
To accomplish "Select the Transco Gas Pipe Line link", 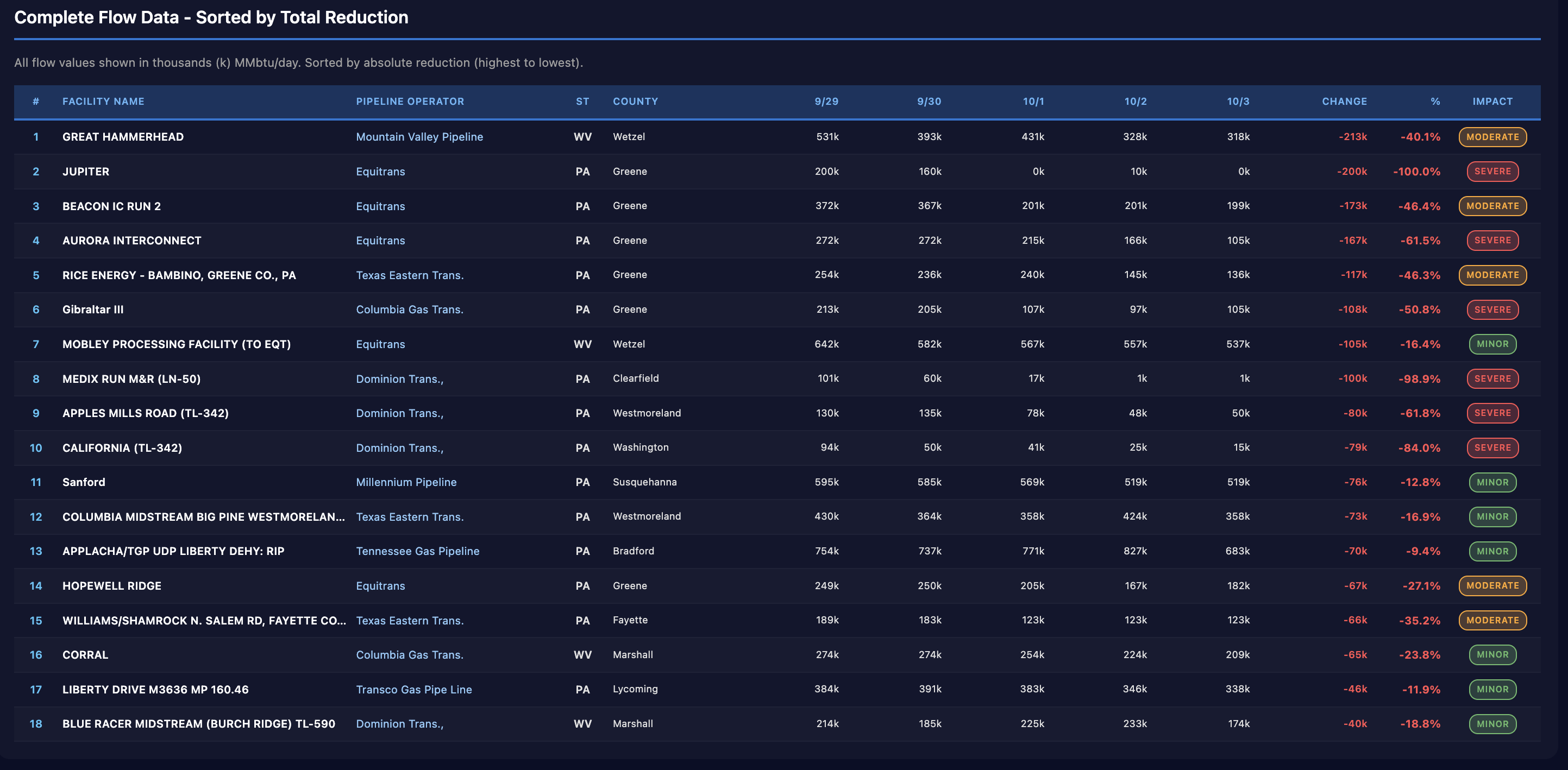I will [x=413, y=689].
